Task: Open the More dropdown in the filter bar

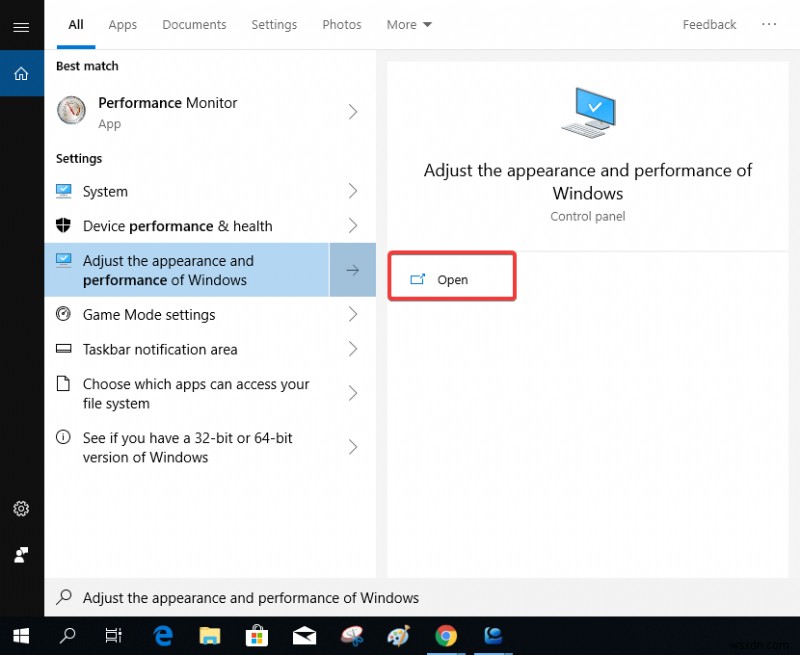Action: (x=408, y=24)
